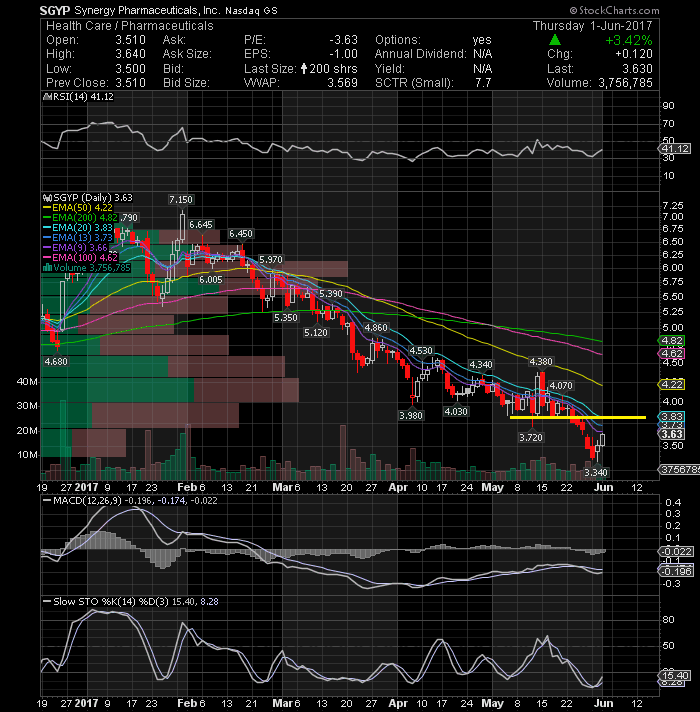Click the VWAP value 3.569
Viewport: 700px width, 712px height.
point(343,83)
